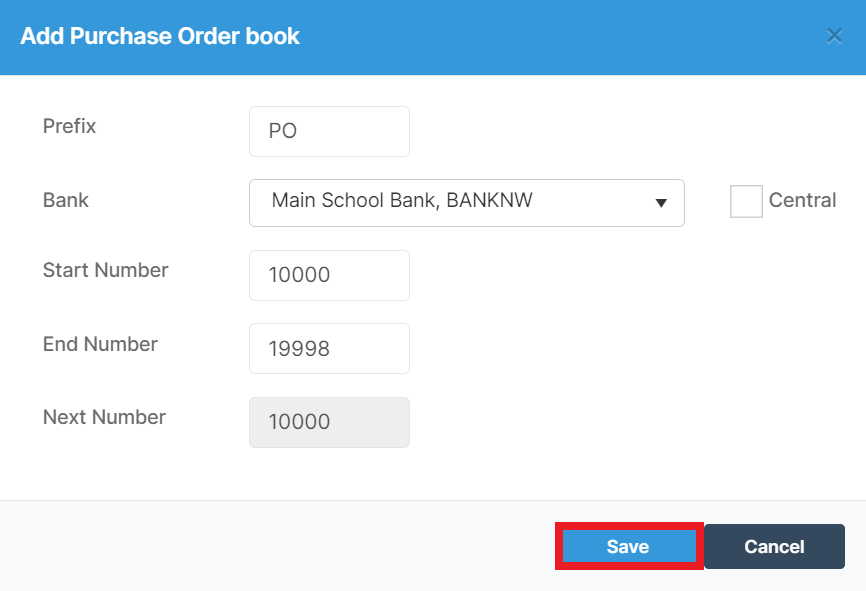
Task: Click the Prefix label
Action: pyautogui.click(x=70, y=126)
